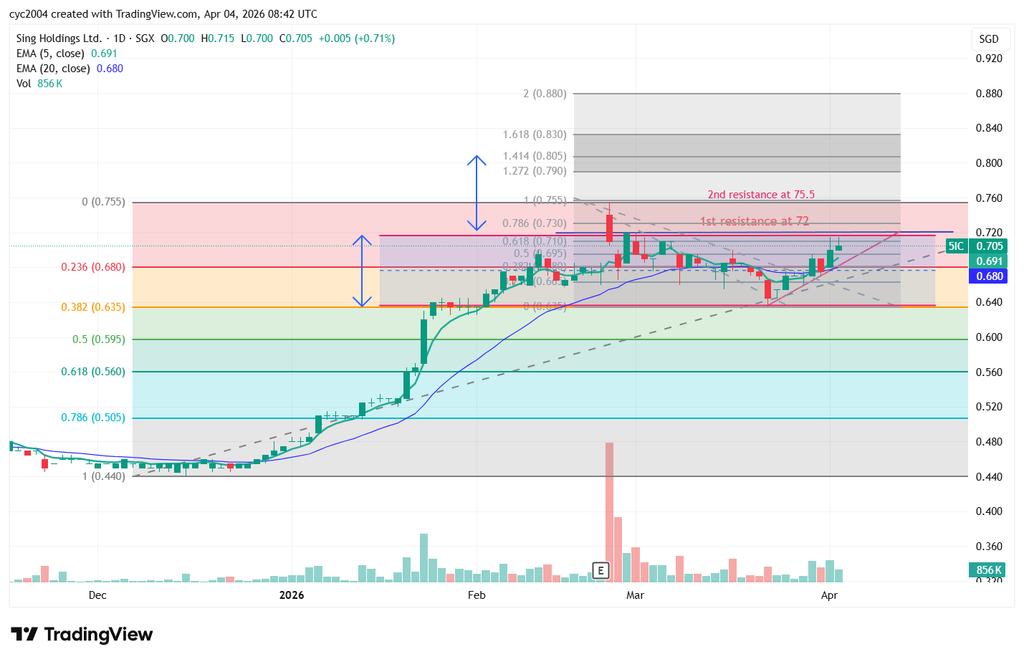The height and width of the screenshot is (661, 1024).
Task: Click the 0.400 price axis tick
Action: pos(989,511)
